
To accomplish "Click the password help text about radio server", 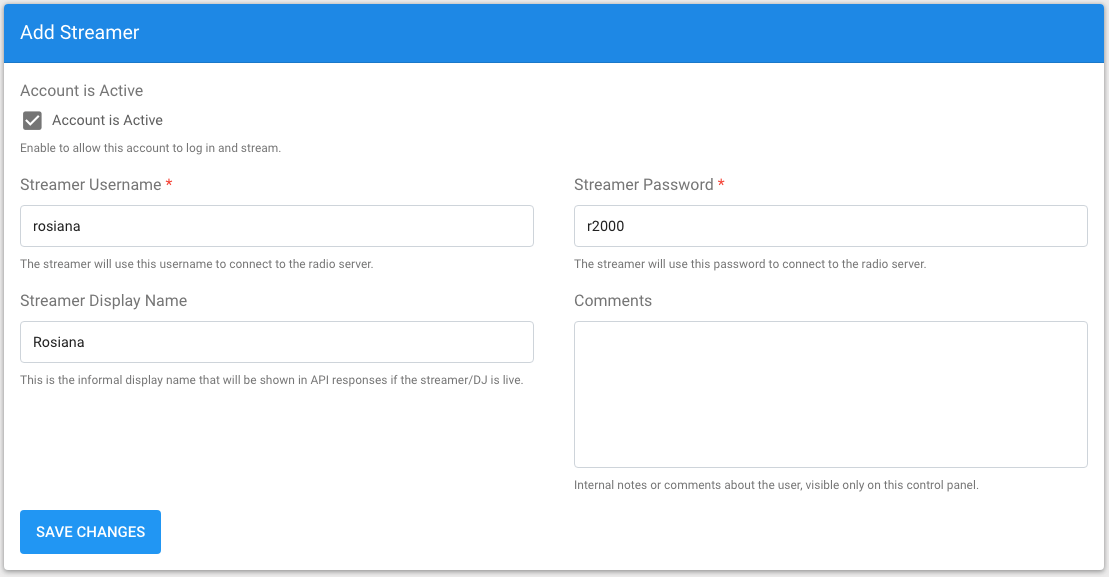I will (750, 264).
